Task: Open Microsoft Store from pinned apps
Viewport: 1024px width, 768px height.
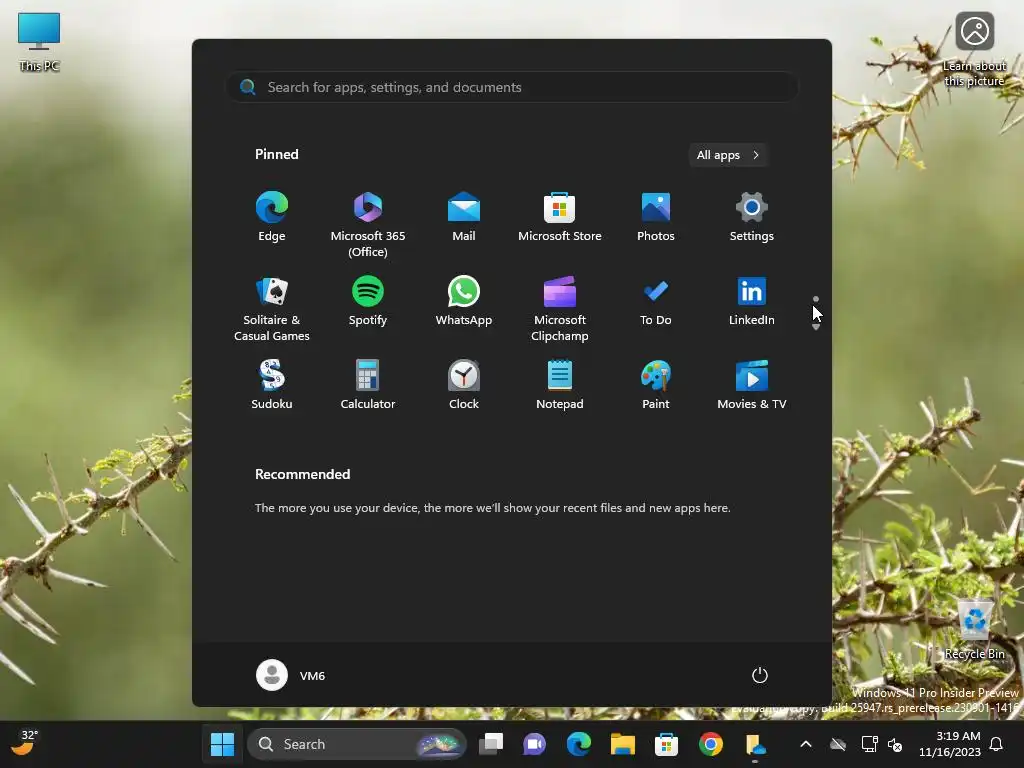Action: tap(560, 217)
